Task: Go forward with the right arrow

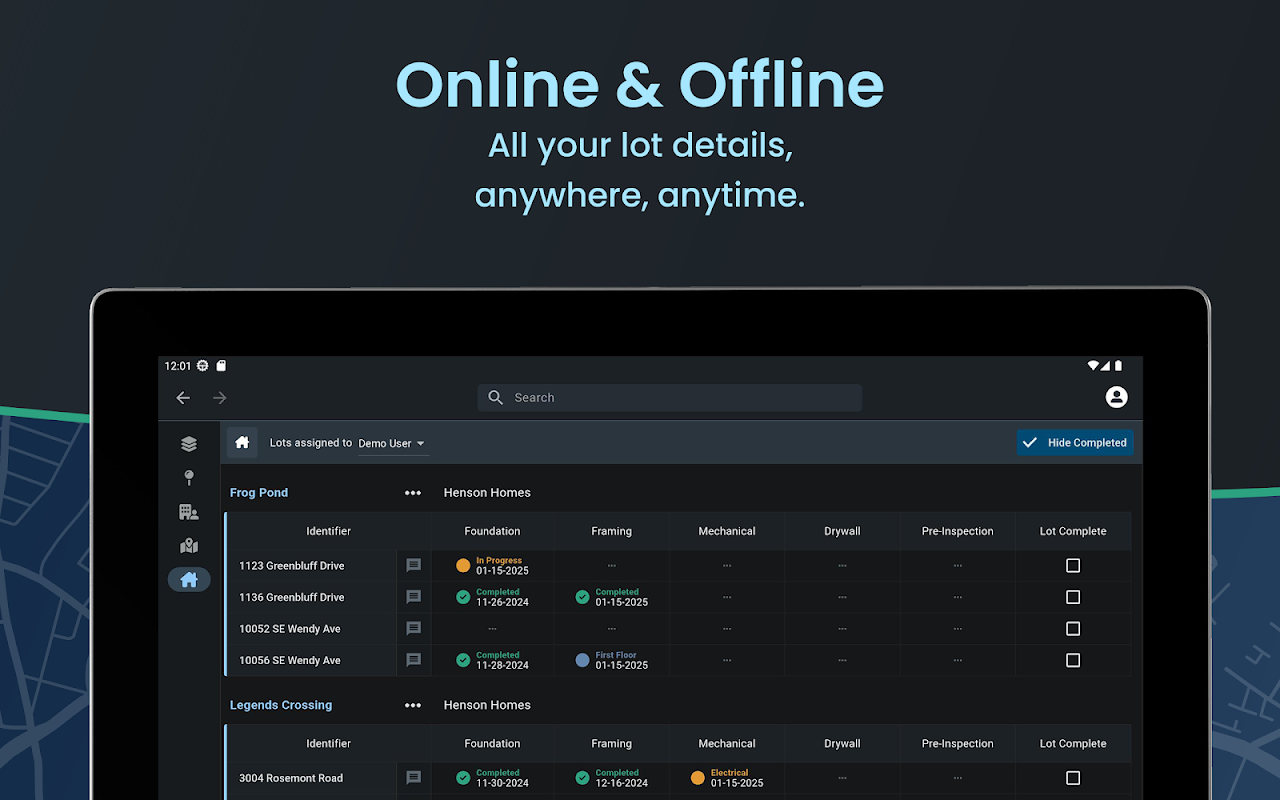Action: point(220,398)
